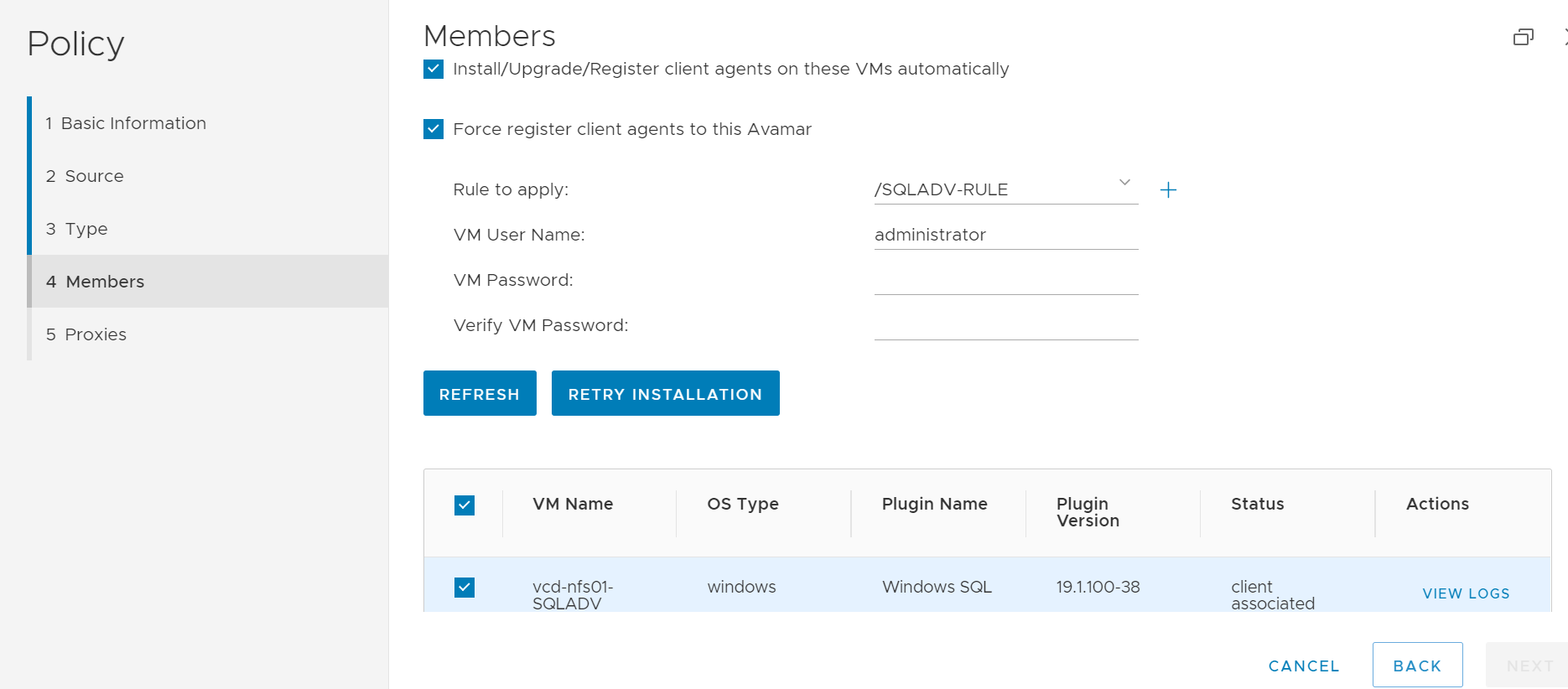Uncheck Force register client agents option
This screenshot has height=689, width=1568.
coord(434,129)
